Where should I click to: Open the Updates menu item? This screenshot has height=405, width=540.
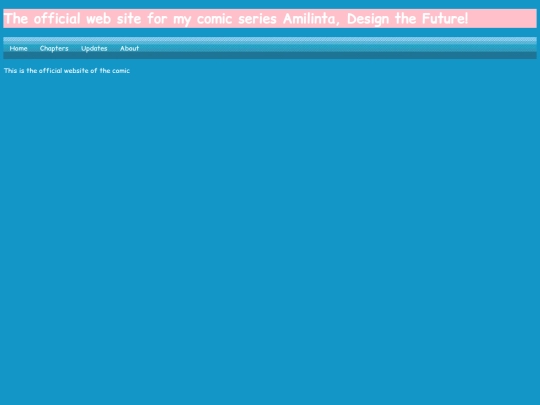(x=94, y=49)
